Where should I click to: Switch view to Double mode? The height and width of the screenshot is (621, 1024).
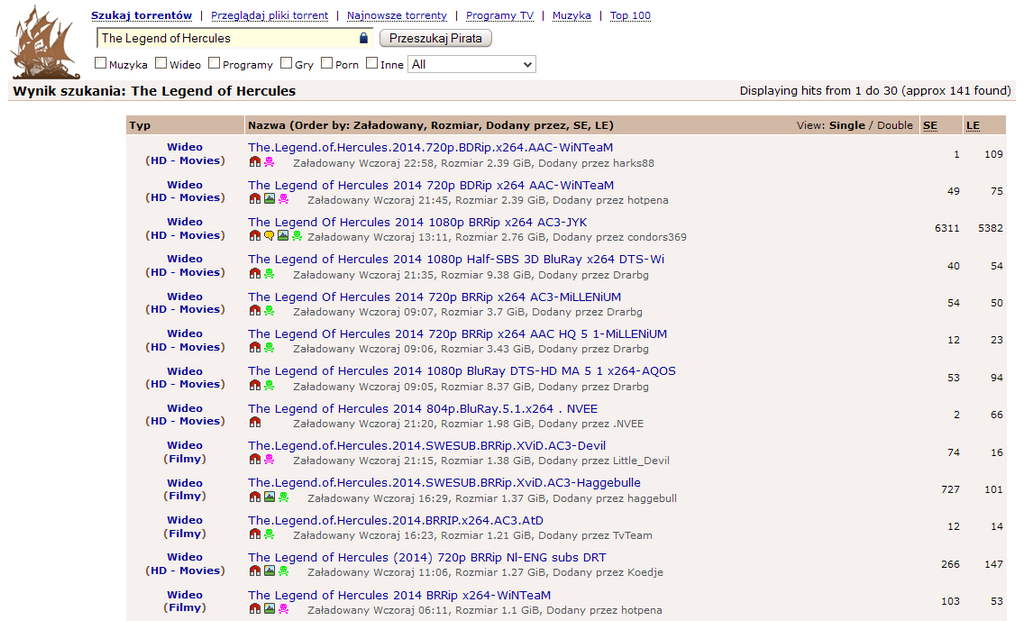coord(895,125)
